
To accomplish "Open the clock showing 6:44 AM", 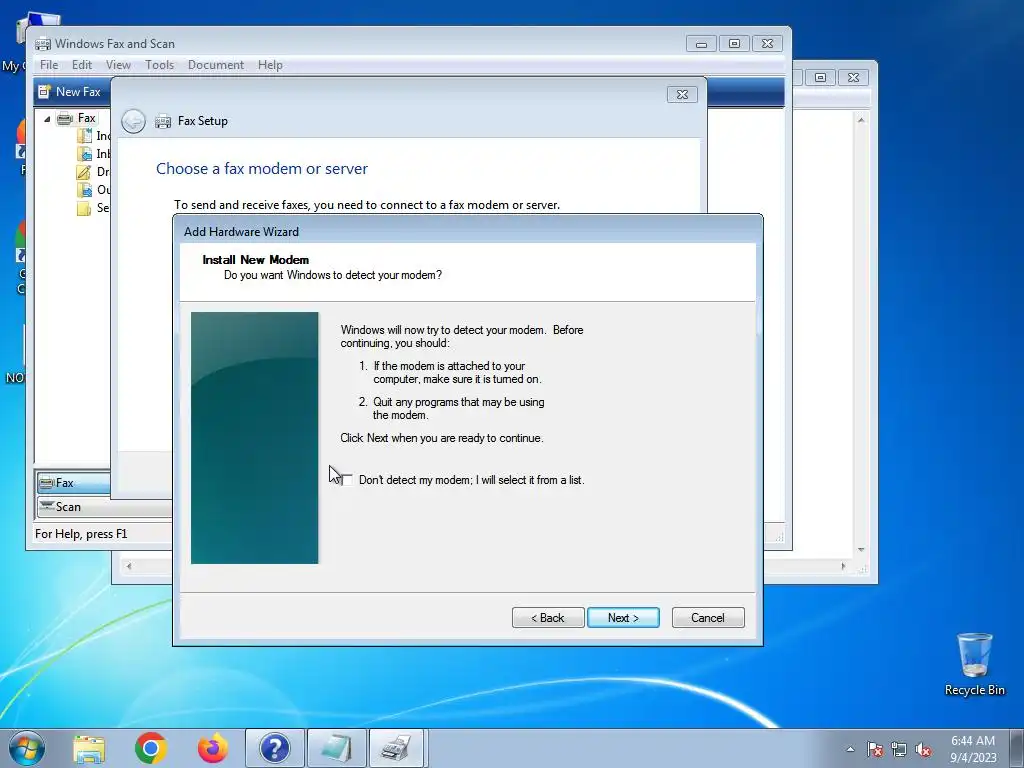I will coord(973,748).
